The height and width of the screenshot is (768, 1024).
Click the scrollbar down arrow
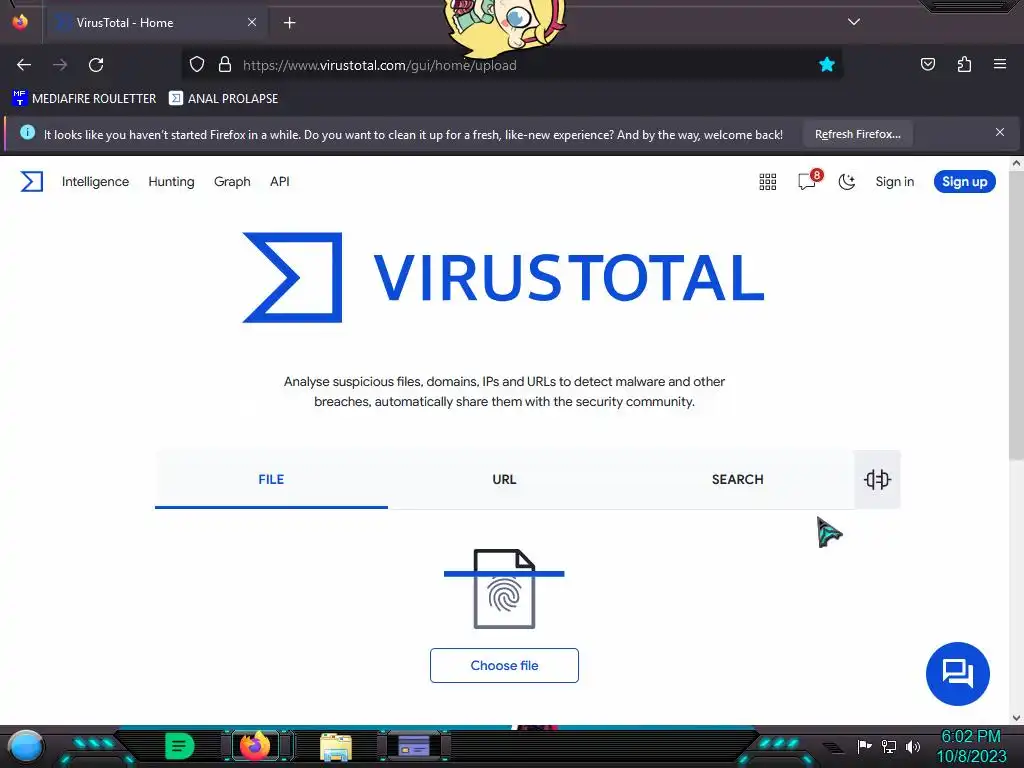1016,718
